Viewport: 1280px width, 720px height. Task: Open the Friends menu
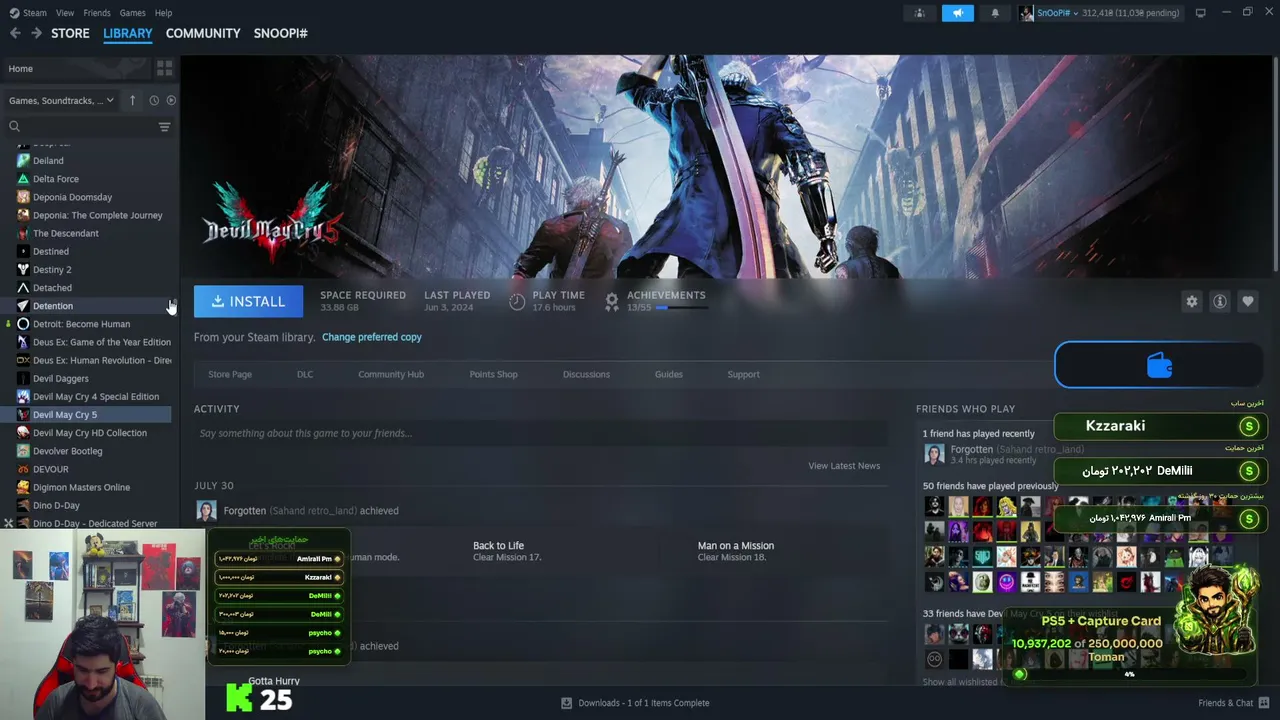pos(97,13)
